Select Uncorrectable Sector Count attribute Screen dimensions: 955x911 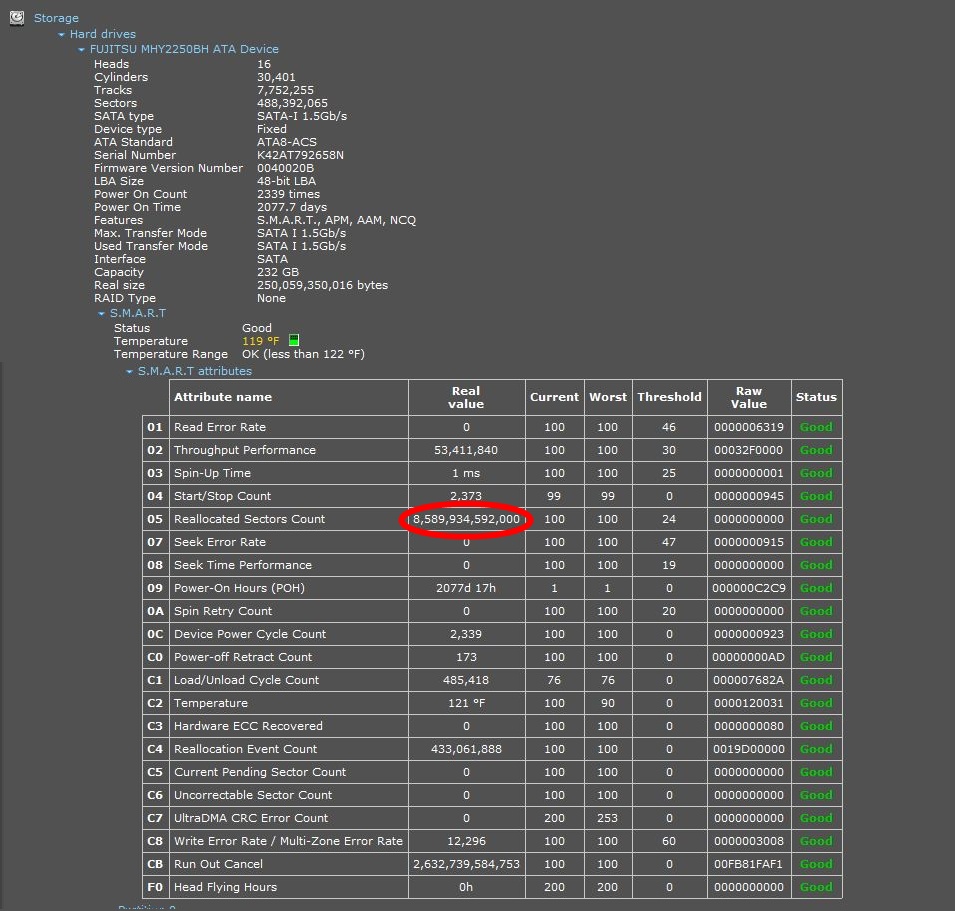[253, 795]
